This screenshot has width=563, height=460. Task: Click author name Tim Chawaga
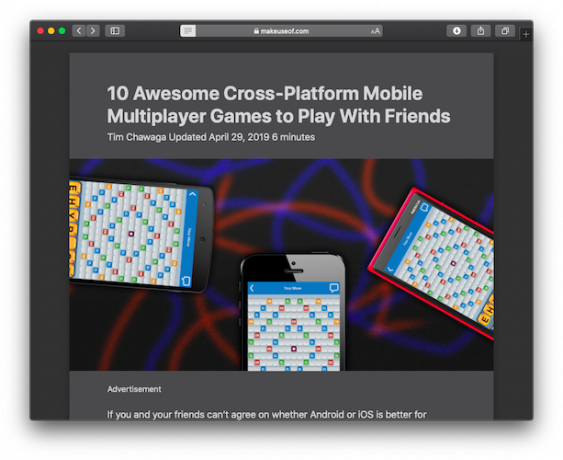(x=137, y=137)
